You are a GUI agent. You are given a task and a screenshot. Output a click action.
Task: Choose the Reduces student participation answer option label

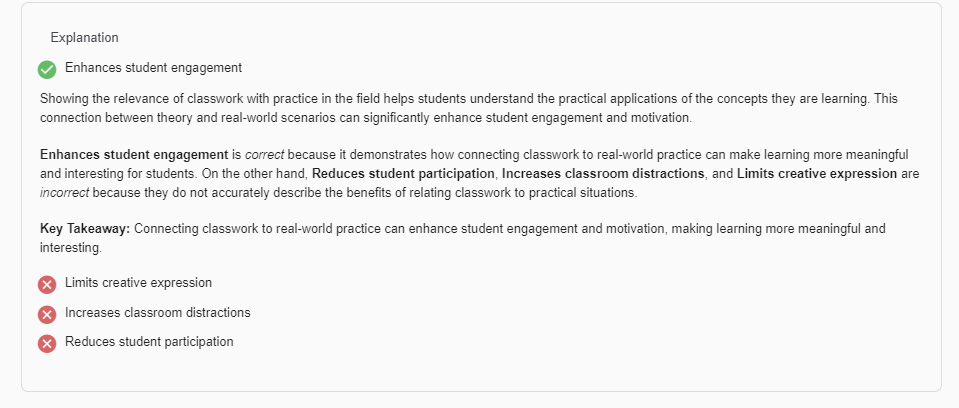[x=149, y=342]
